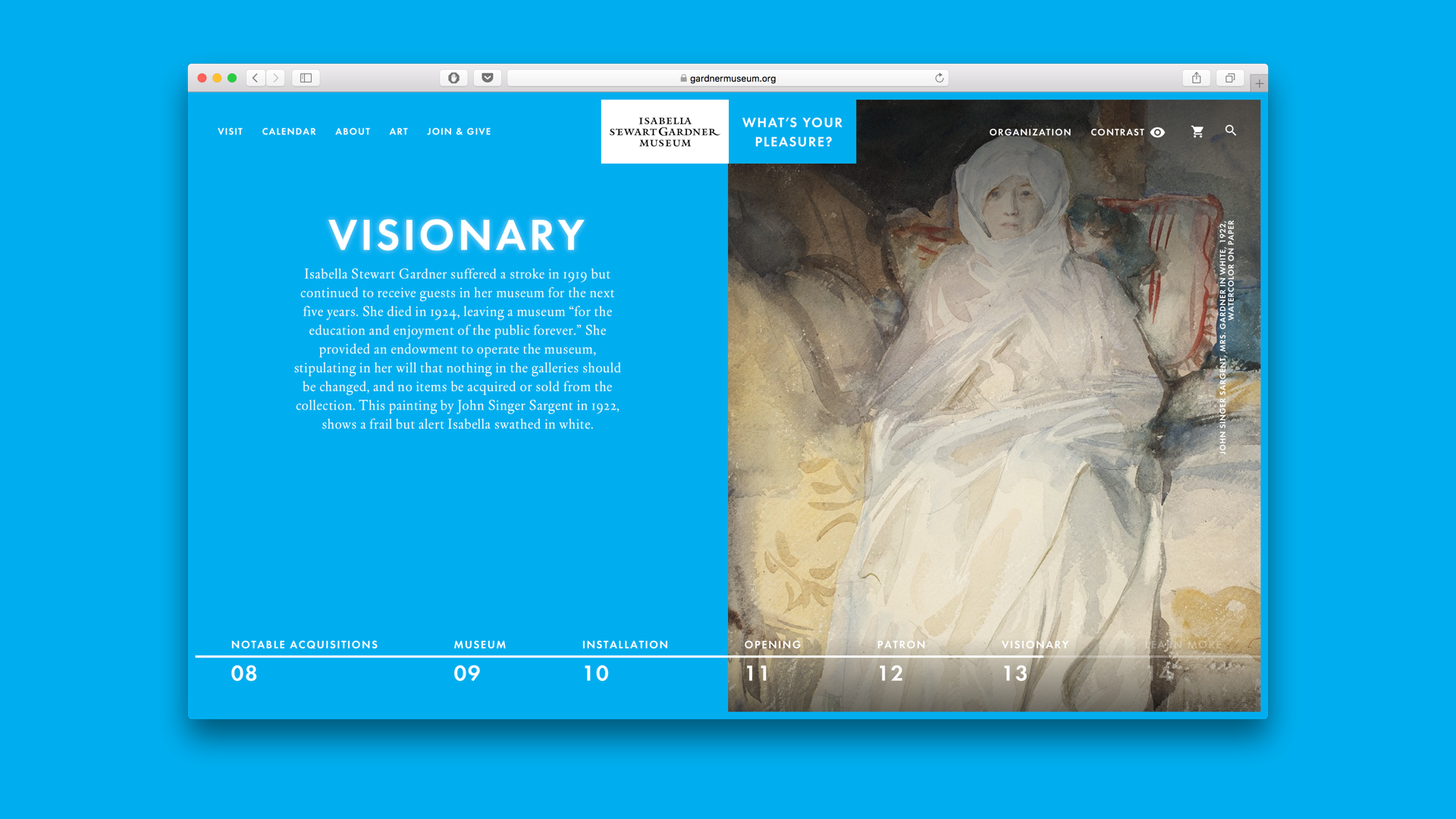The width and height of the screenshot is (1456, 819).
Task: Click the padlock icon in address bar
Action: click(683, 78)
